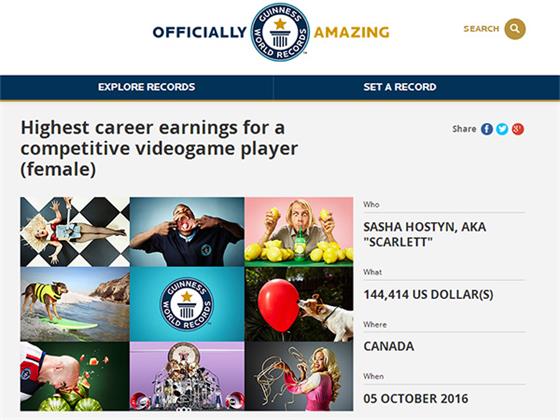Image resolution: width=560 pixels, height=420 pixels.
Task: Click the gold search magnifier icon
Action: 515,29
